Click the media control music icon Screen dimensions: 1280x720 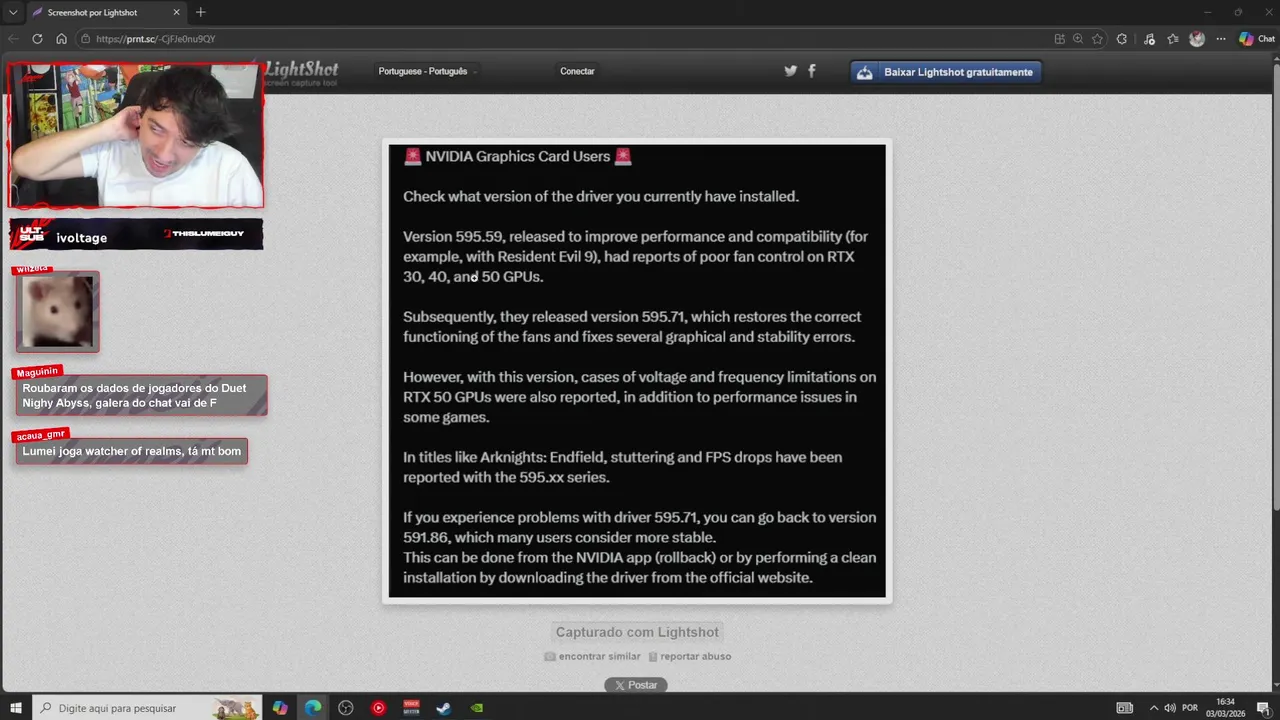pos(1149,39)
